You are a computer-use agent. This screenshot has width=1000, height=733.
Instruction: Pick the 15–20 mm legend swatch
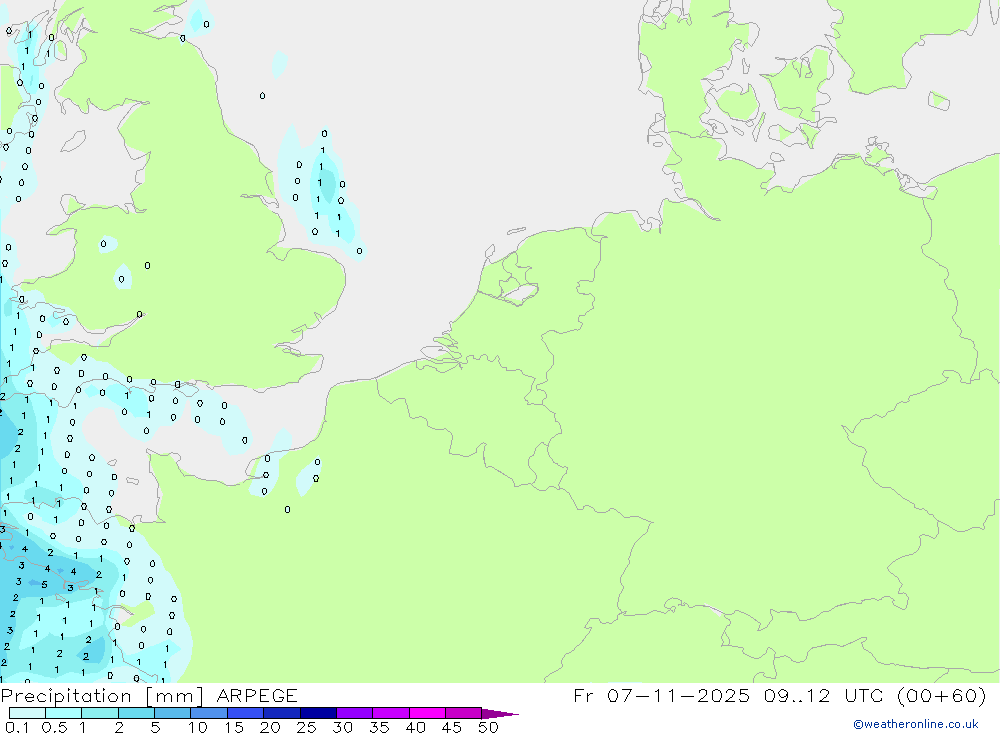point(246,713)
